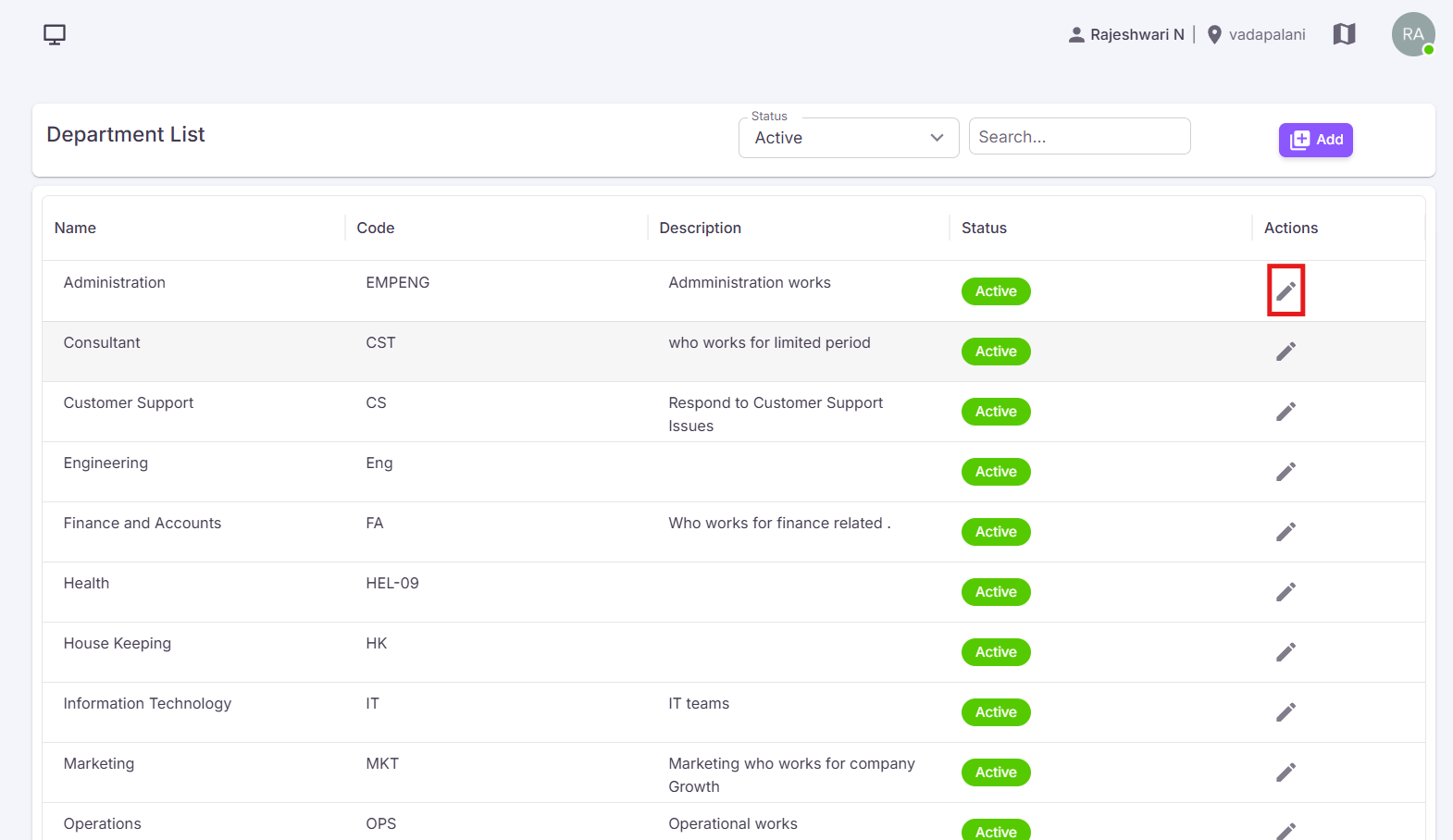Screen dimensions: 1453x840
Task: Click the Code column header
Action: pyautogui.click(x=376, y=228)
